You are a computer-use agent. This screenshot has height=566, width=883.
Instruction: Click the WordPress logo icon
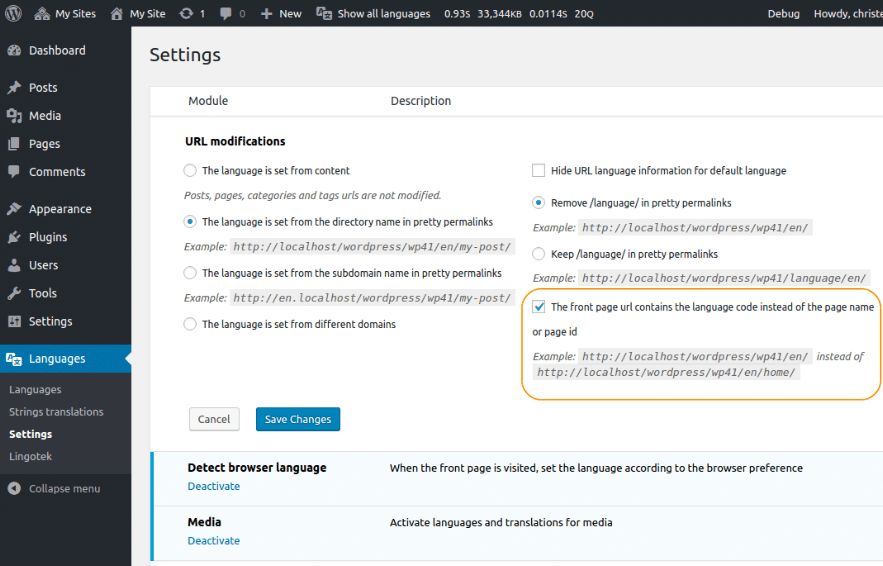tap(14, 14)
